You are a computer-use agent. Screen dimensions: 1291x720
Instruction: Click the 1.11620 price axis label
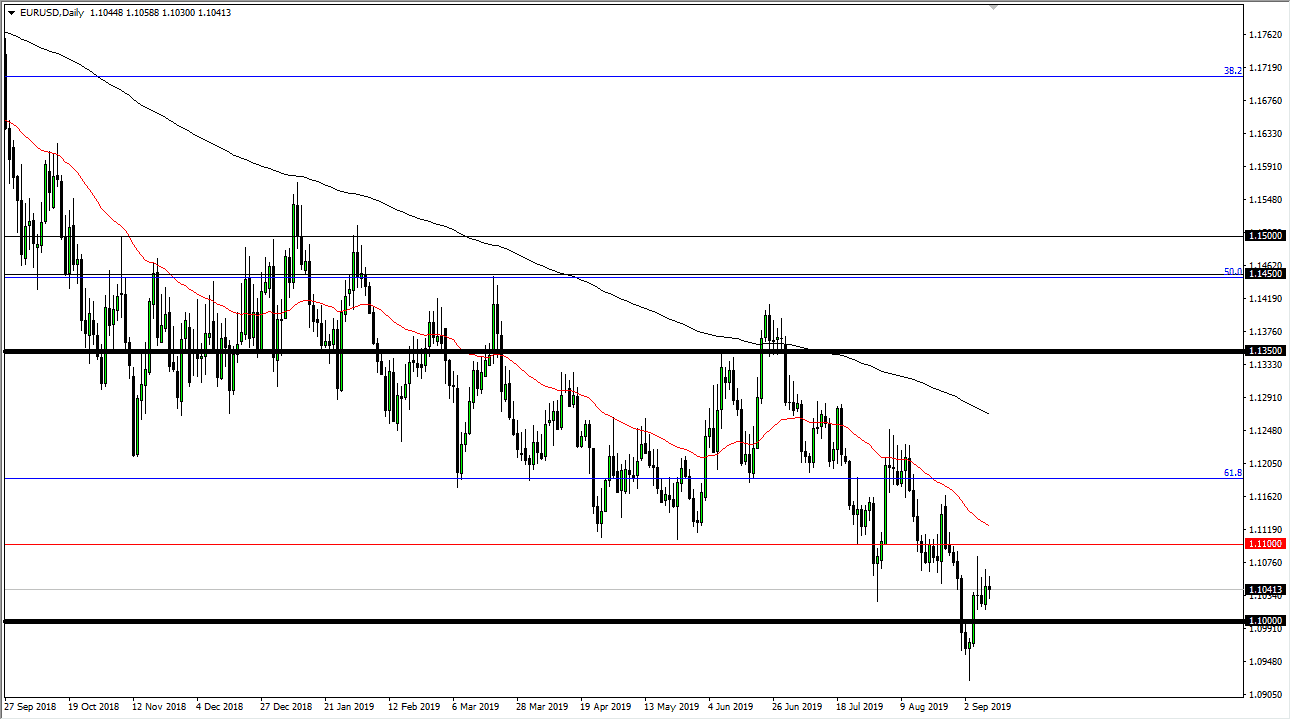click(1265, 497)
